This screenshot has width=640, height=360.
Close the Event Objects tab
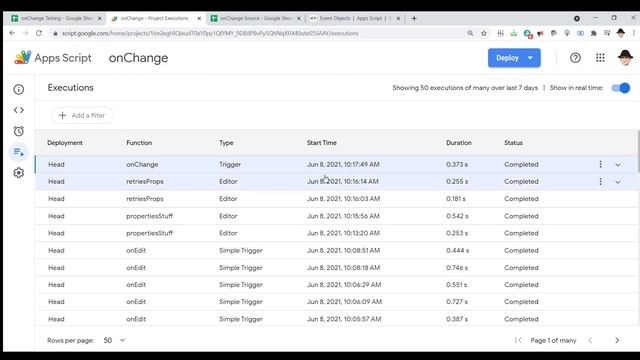pos(398,18)
